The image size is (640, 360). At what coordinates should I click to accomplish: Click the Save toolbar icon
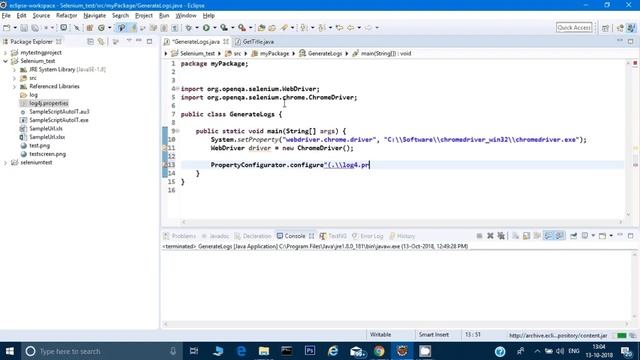tap(24, 28)
